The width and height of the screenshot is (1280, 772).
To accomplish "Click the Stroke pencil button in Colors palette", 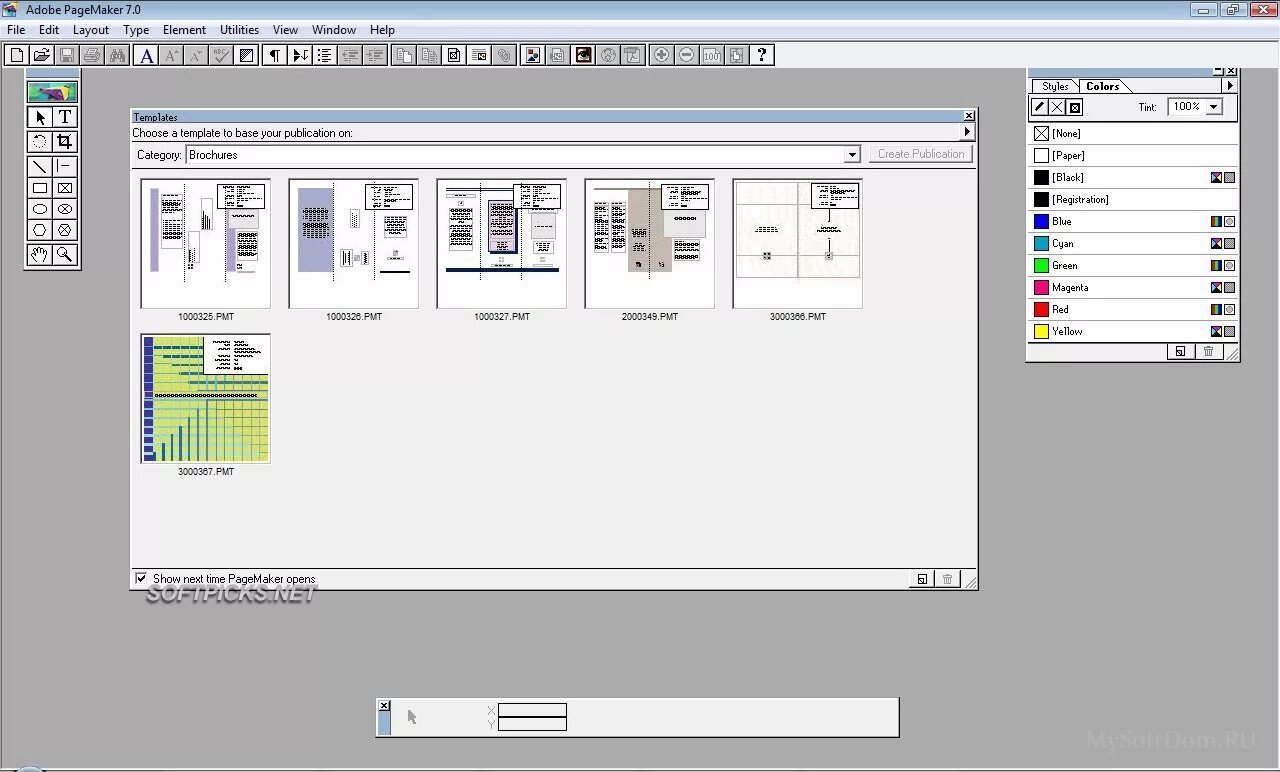I will [1040, 107].
